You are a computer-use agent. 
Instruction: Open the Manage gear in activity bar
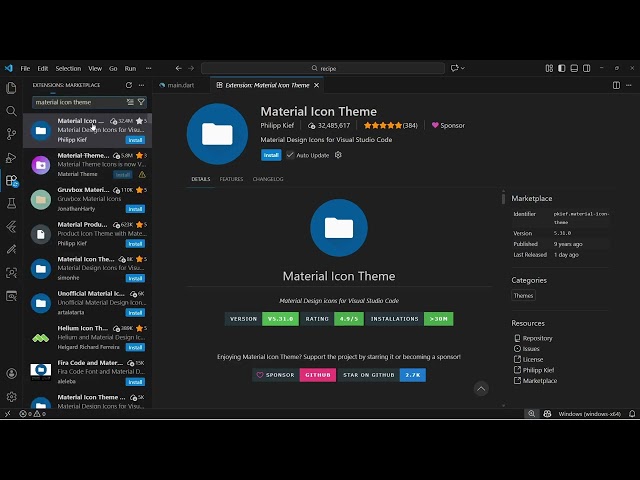11,396
